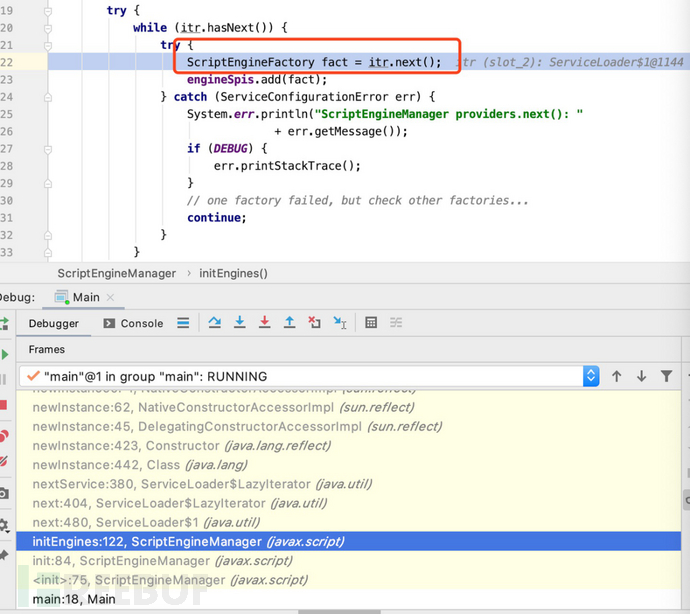Toggle the fold marker at line 33
The image size is (690, 614).
click(48, 253)
